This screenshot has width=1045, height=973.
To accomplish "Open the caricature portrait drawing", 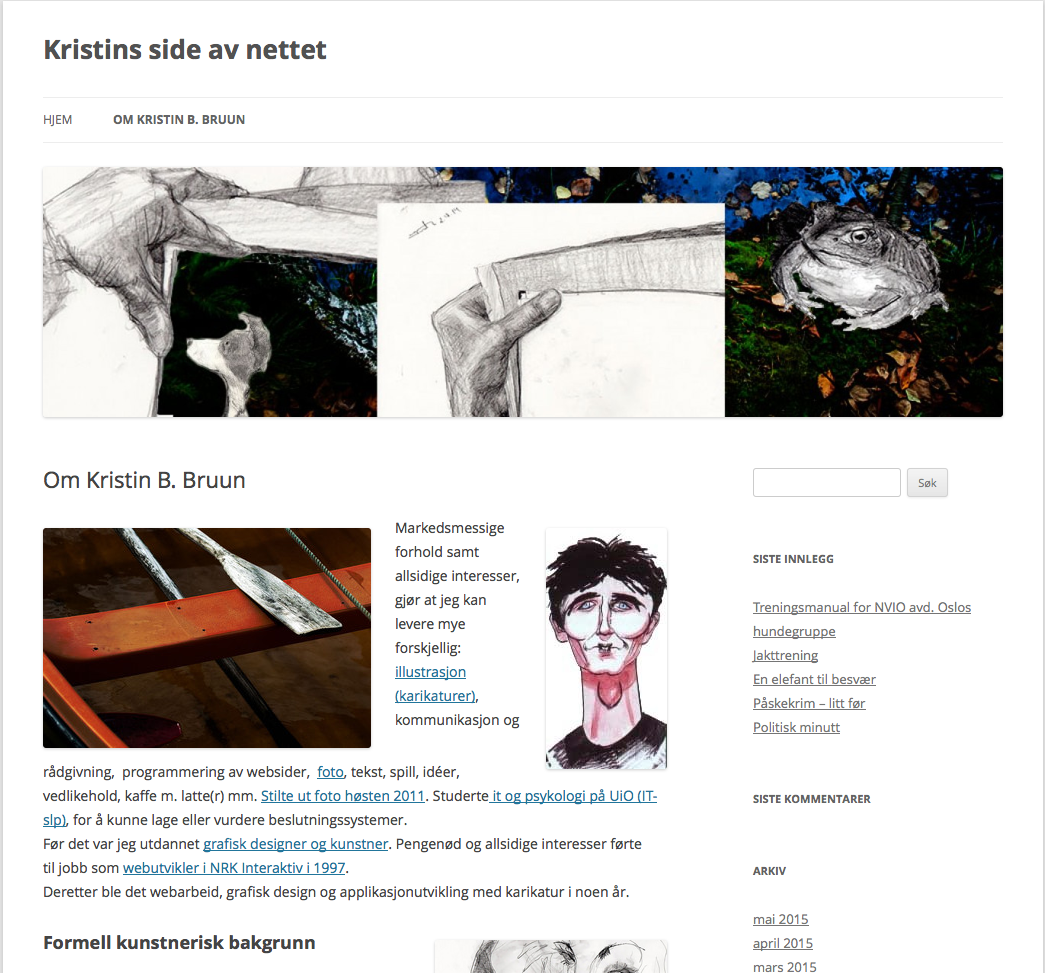I will [606, 648].
